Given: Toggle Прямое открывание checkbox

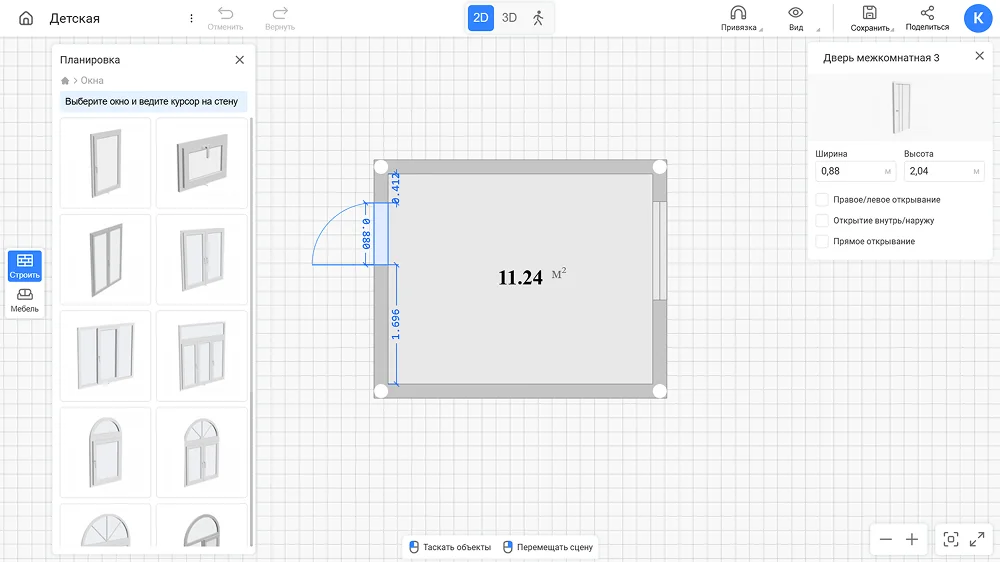Looking at the screenshot, I should 822,241.
